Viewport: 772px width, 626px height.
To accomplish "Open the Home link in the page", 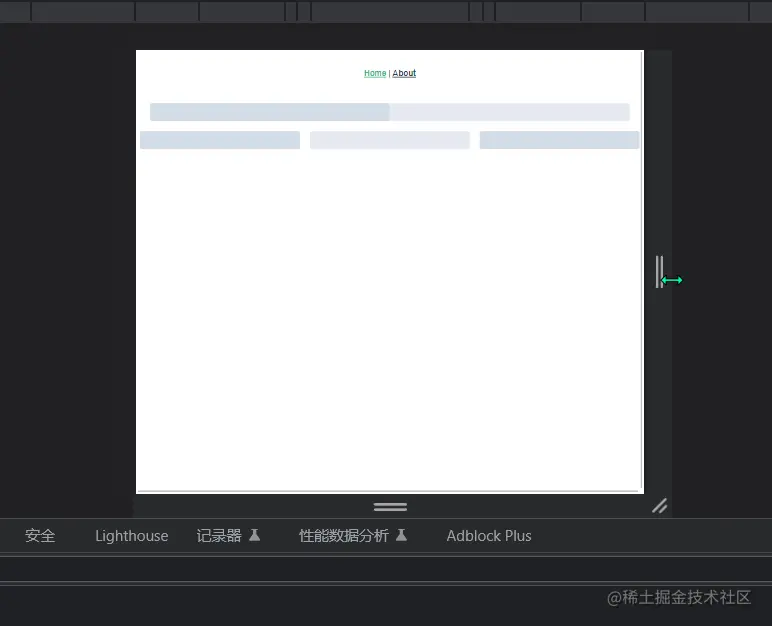I will coord(375,73).
